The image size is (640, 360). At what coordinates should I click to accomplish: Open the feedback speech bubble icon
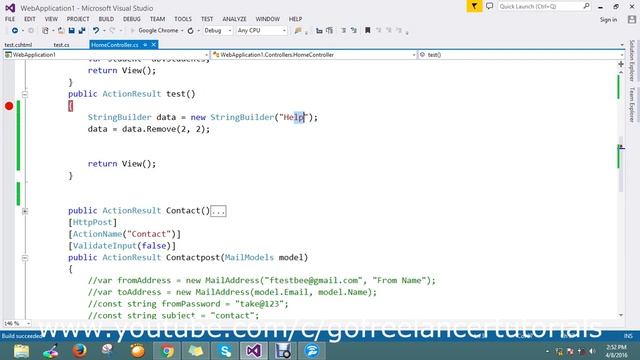click(489, 6)
